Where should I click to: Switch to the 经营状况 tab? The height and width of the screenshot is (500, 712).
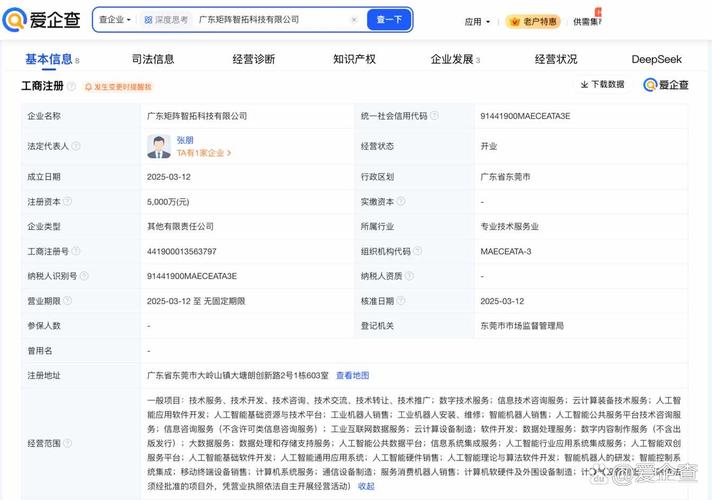(556, 59)
